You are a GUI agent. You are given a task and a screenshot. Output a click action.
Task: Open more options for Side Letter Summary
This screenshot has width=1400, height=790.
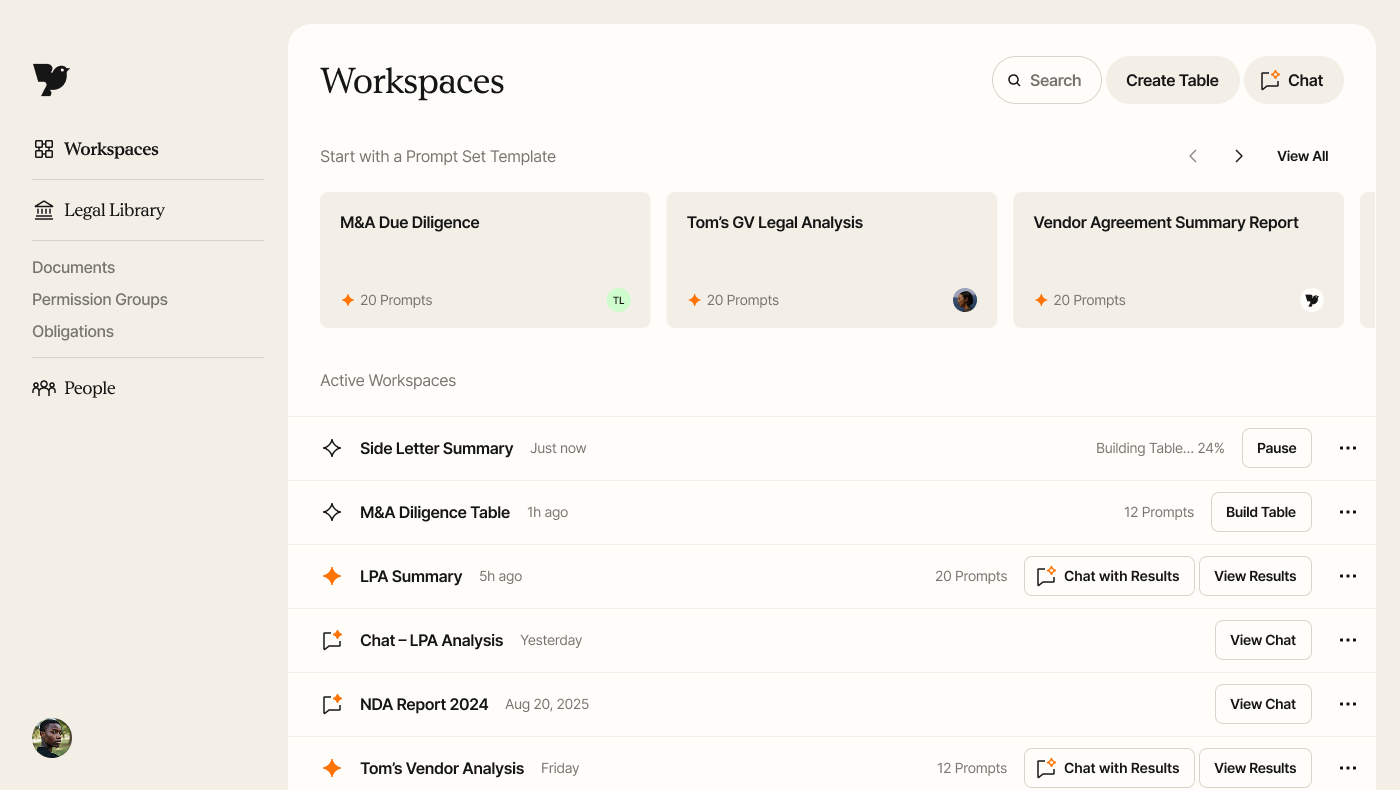point(1347,448)
